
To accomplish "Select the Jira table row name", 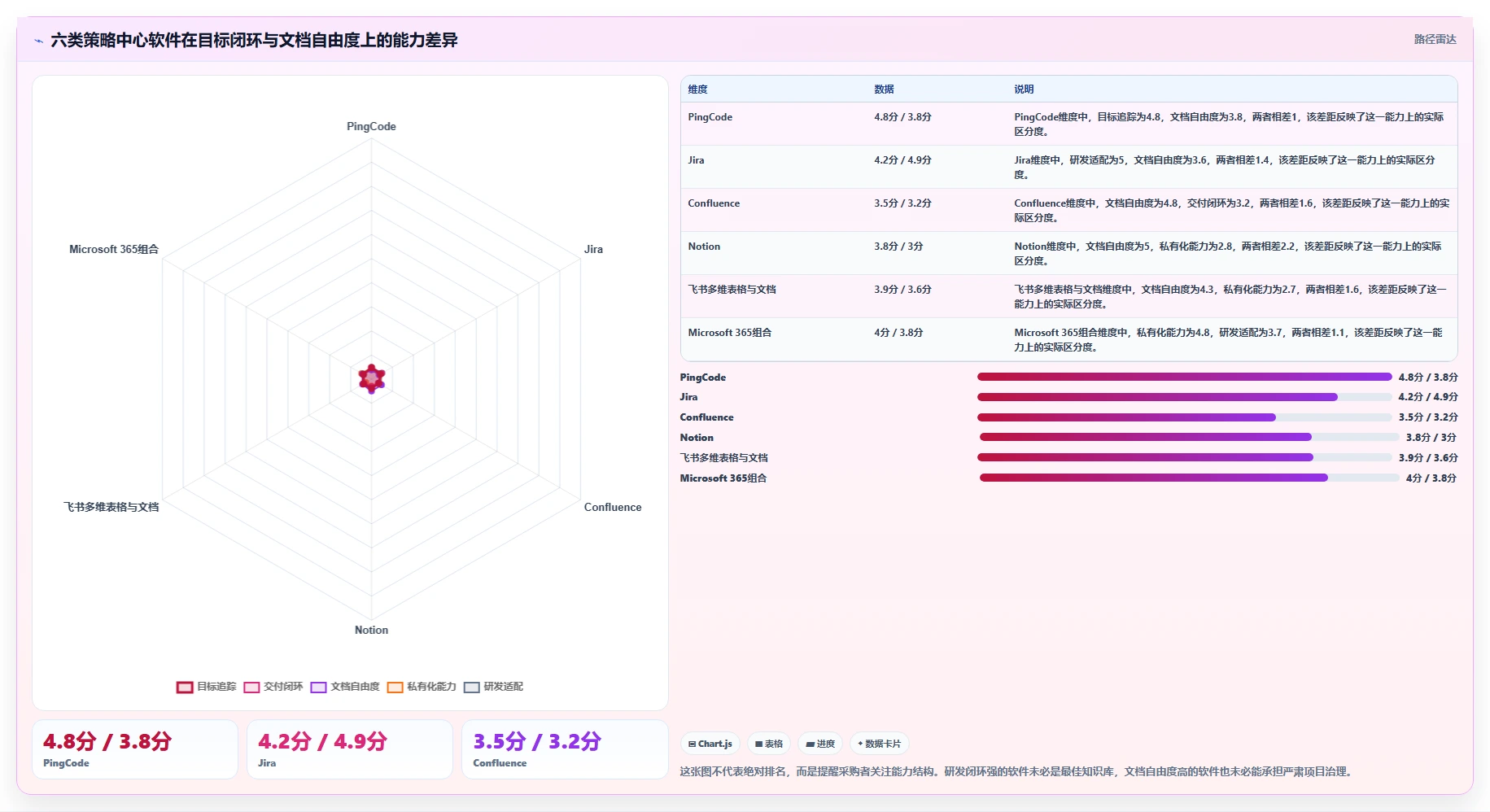I will point(696,160).
